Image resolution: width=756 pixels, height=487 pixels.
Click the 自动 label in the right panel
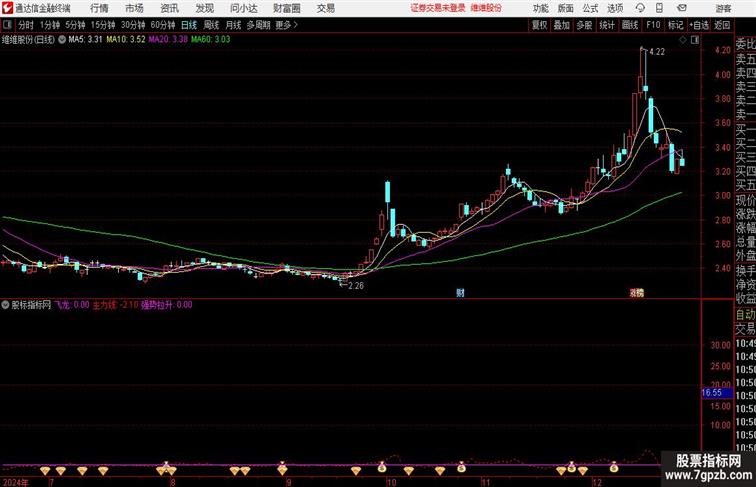(745, 314)
